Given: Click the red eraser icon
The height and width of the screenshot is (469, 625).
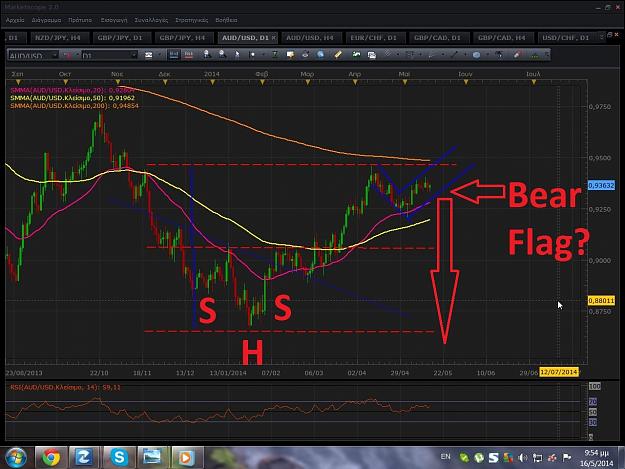Looking at the screenshot, I should point(517,55).
